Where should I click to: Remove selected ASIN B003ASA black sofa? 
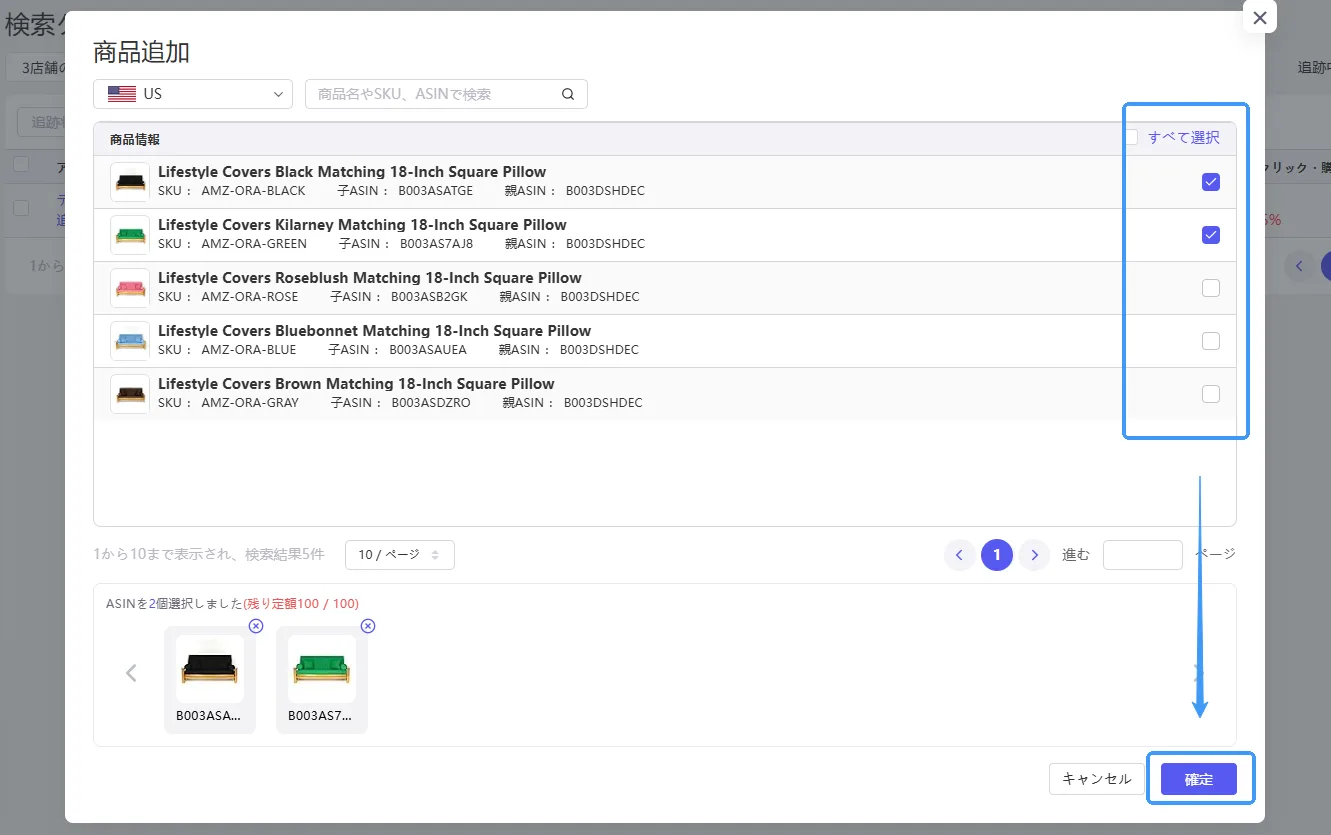256,626
